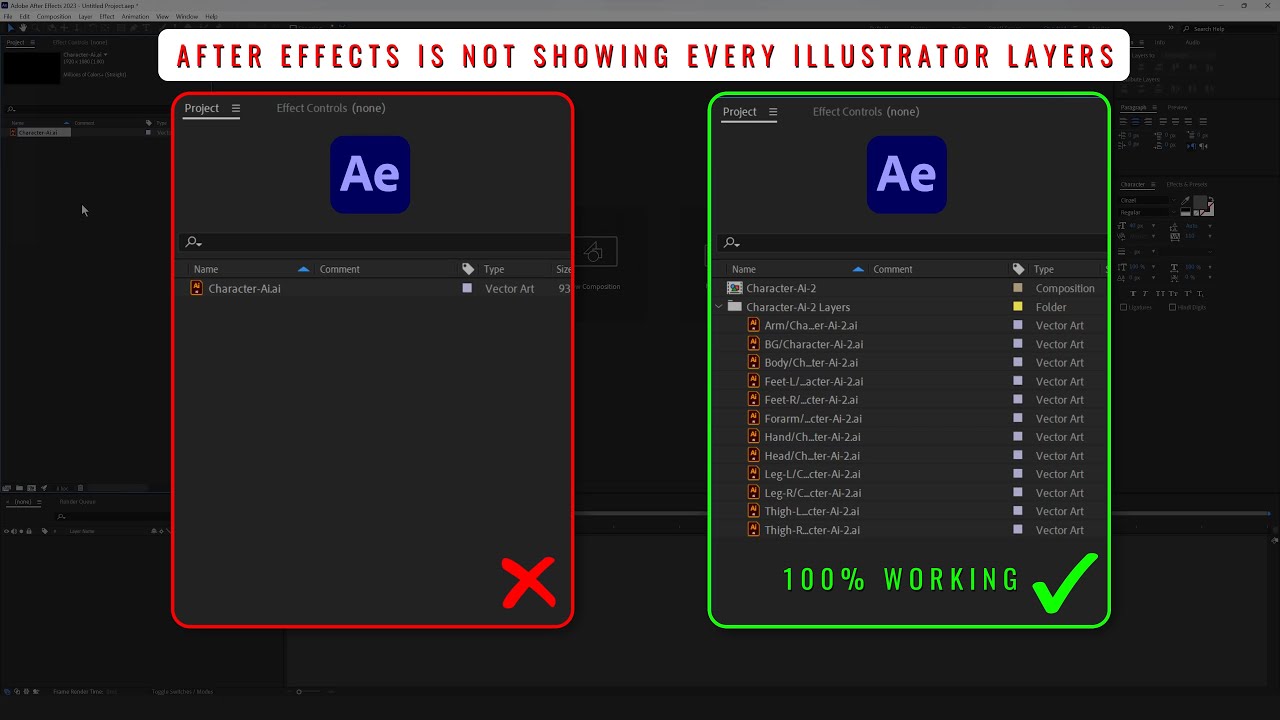Toggle the Layer Switches pane icon at timeline bottom

click(x=6, y=691)
